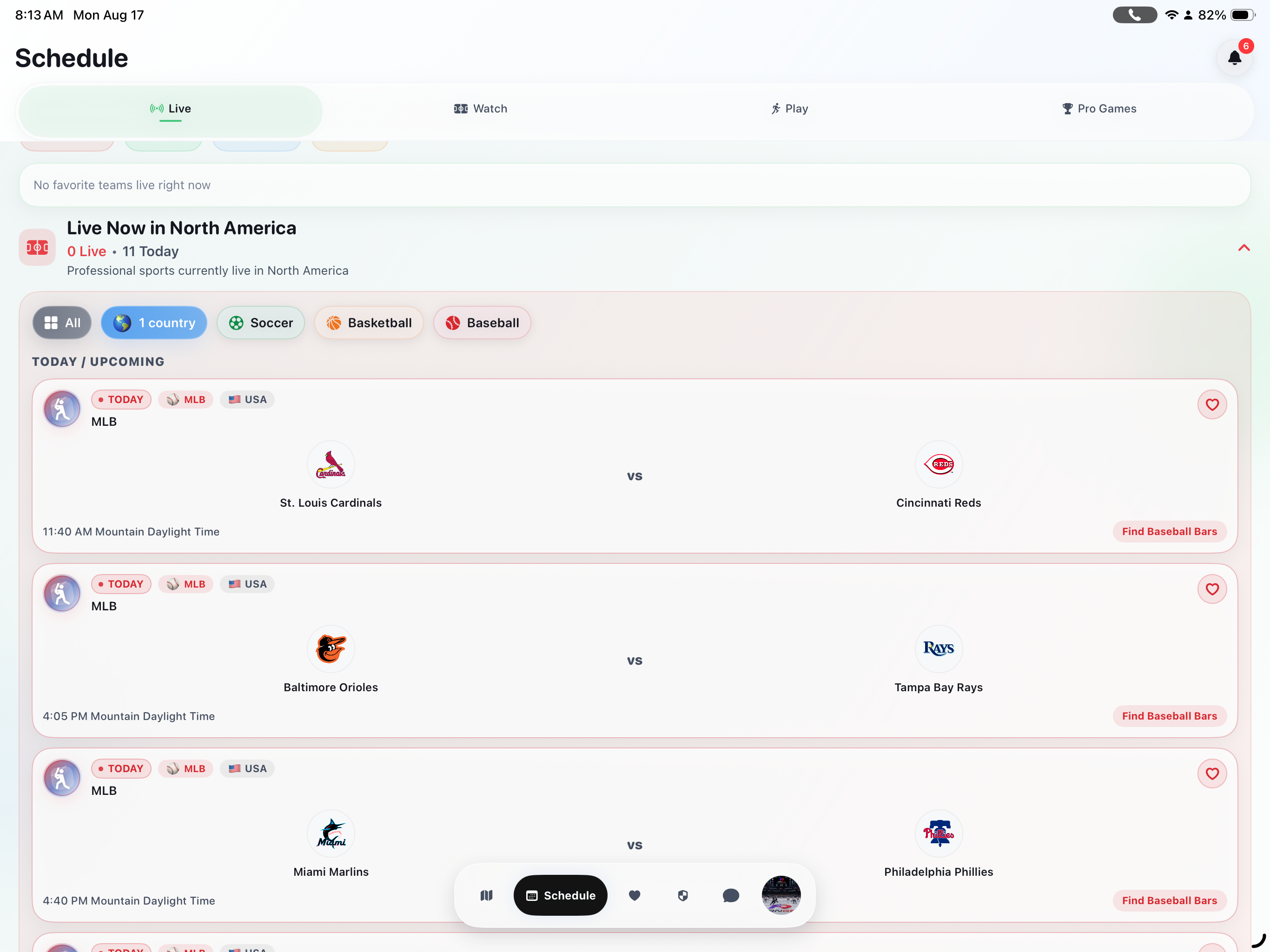The height and width of the screenshot is (952, 1270).
Task: Click the USA tag on Marlins card
Action: [247, 768]
